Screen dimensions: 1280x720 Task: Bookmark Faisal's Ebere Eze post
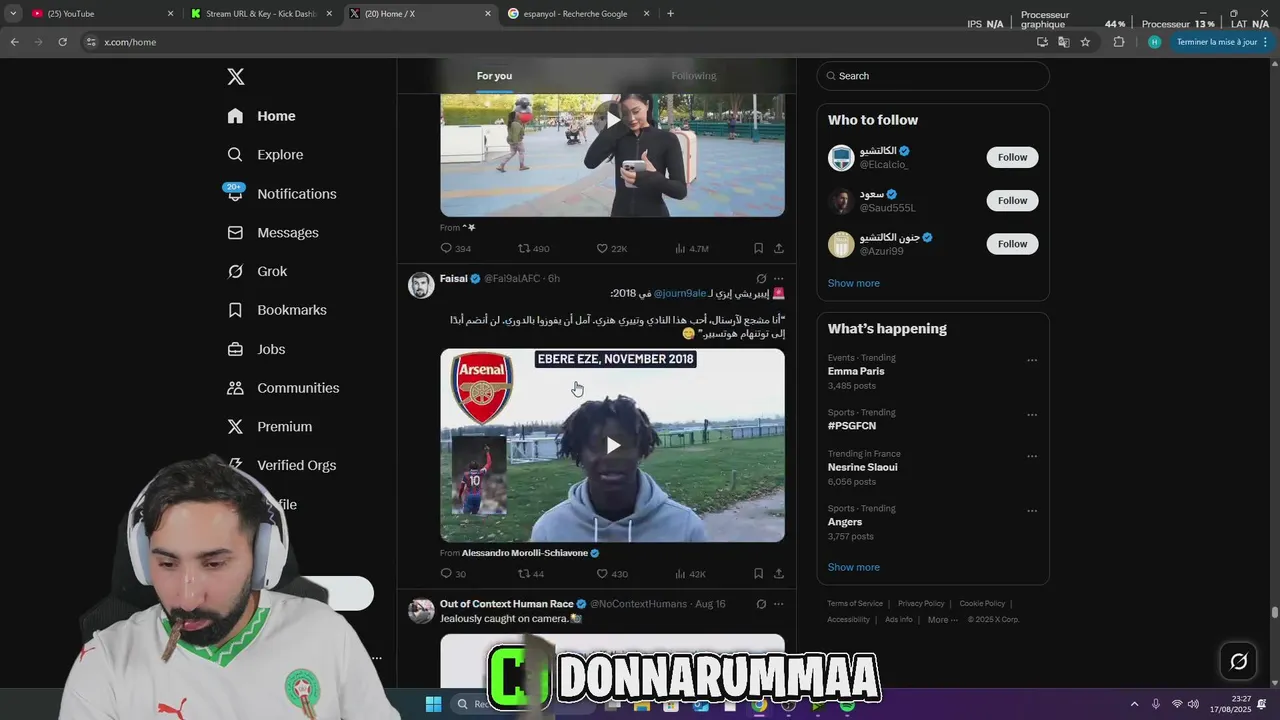tap(758, 574)
